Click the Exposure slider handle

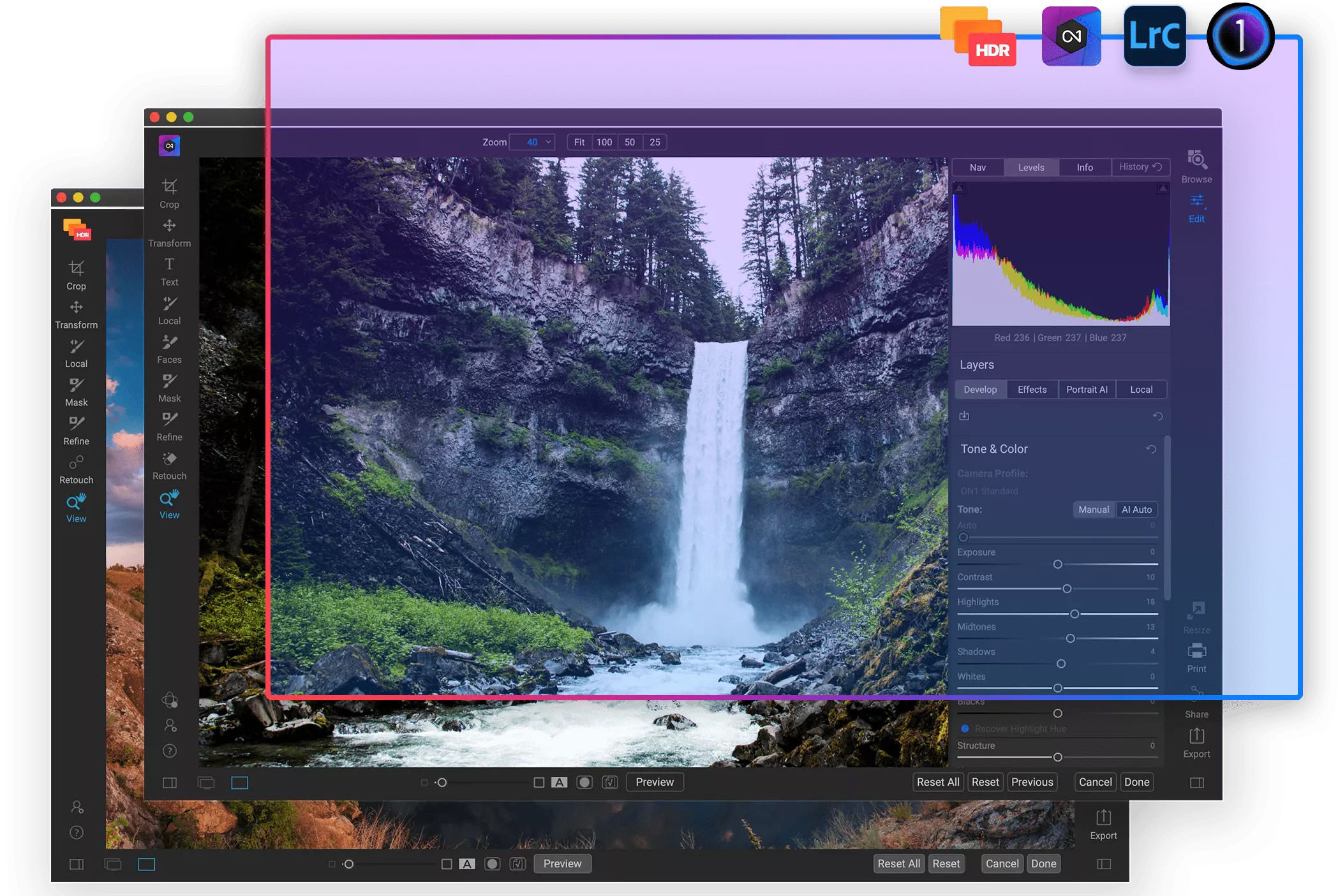1057,564
